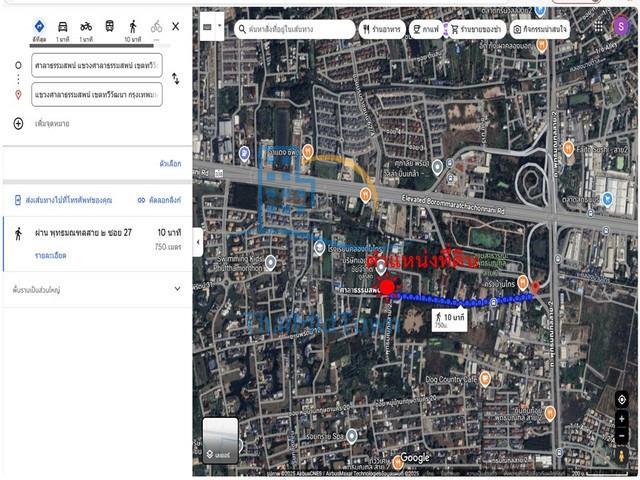This screenshot has height=480, width=640.
Task: Add another destination plus icon
Action: coord(18,123)
